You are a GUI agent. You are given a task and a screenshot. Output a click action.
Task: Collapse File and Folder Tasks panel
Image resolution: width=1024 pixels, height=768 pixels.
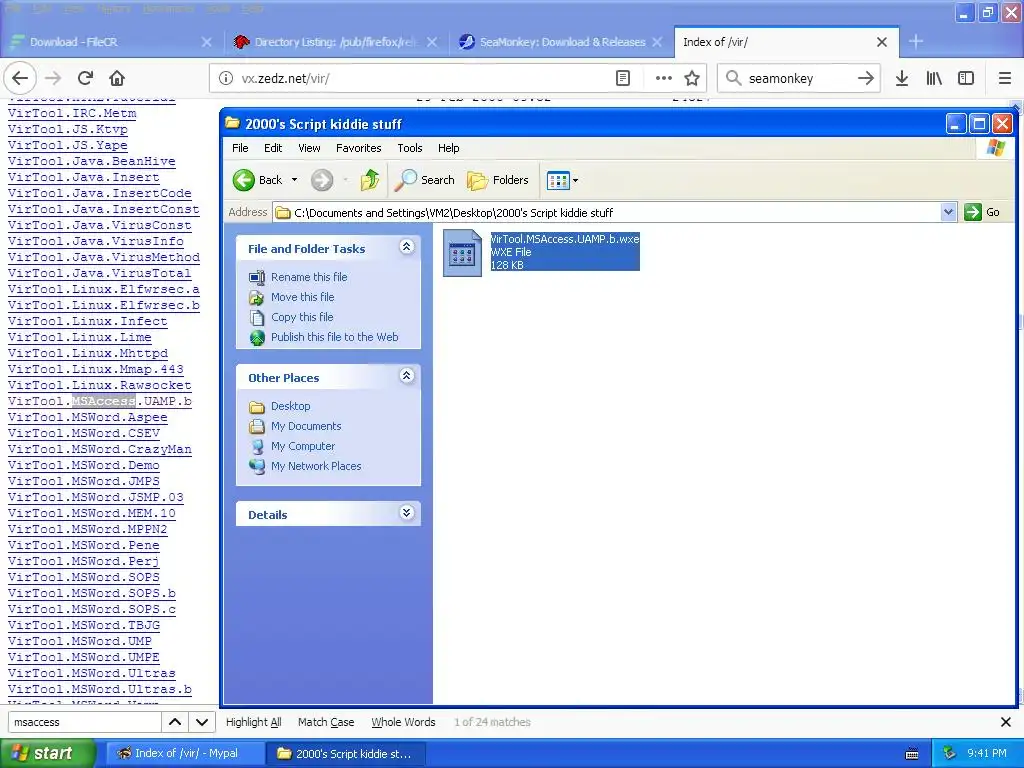pyautogui.click(x=406, y=247)
